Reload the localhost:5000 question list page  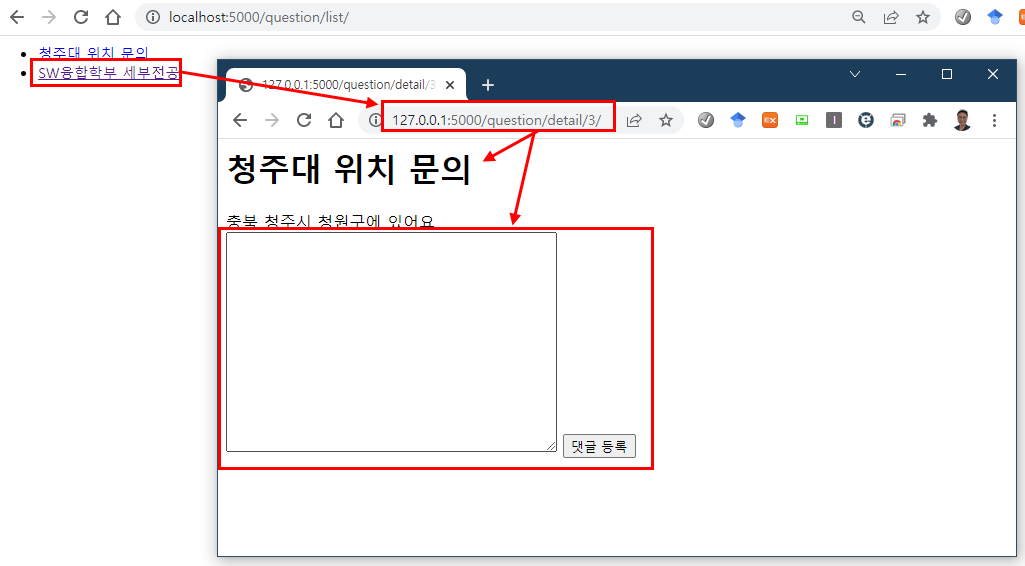point(80,17)
